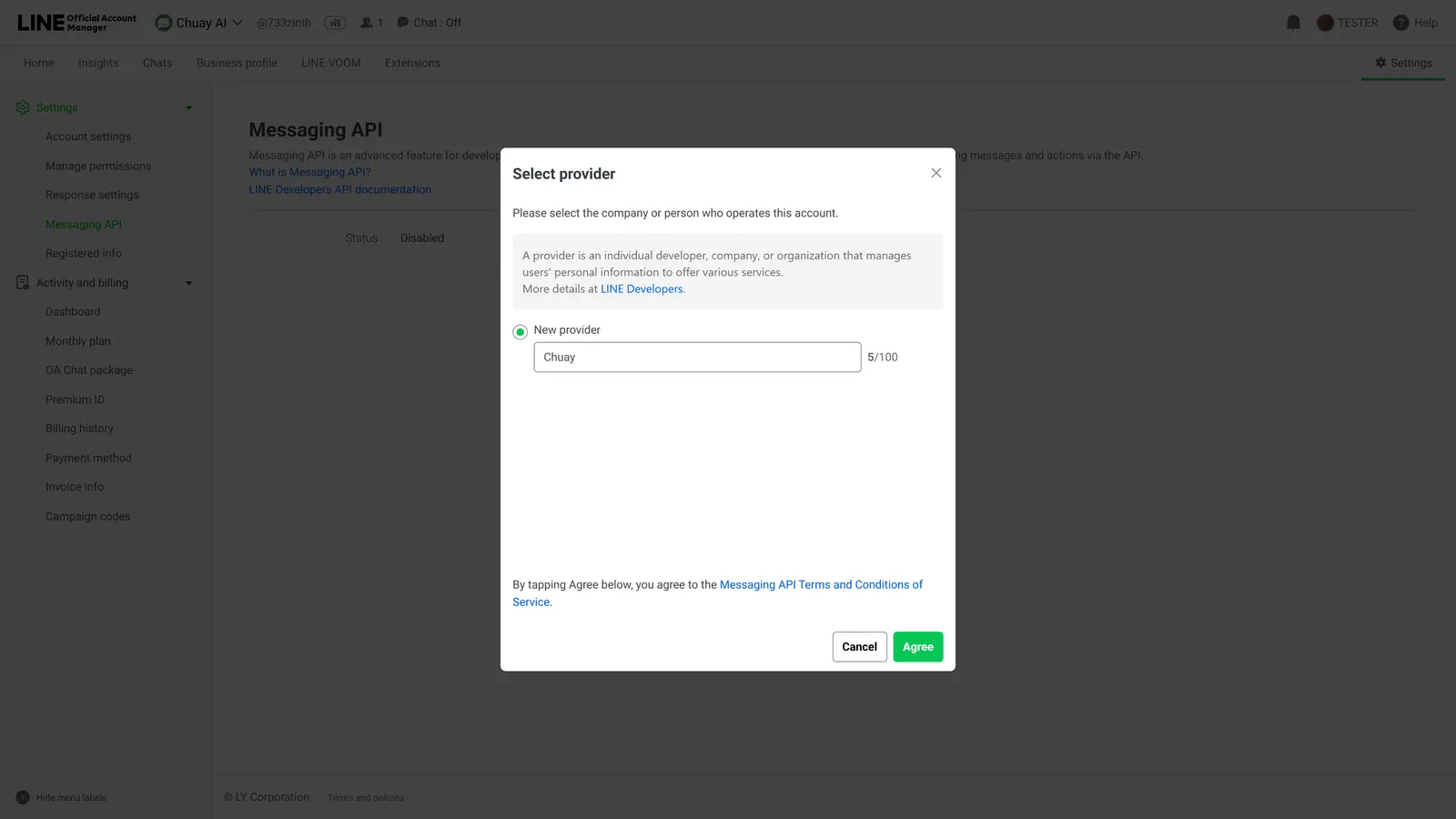Screen dimensions: 1456x819
Task: Click the Chuay AI account avatar icon
Action: [x=164, y=23]
